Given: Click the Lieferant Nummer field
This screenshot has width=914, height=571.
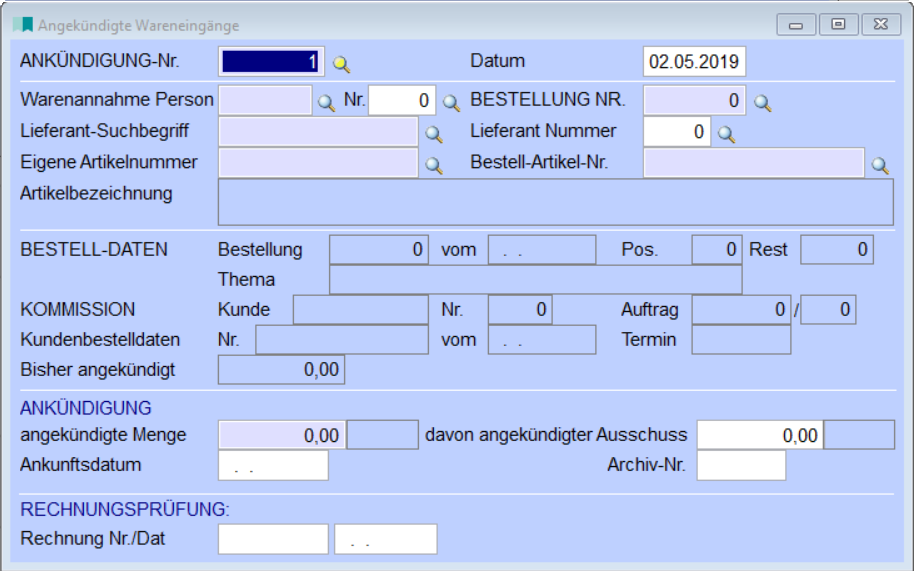Looking at the screenshot, I should tap(677, 132).
